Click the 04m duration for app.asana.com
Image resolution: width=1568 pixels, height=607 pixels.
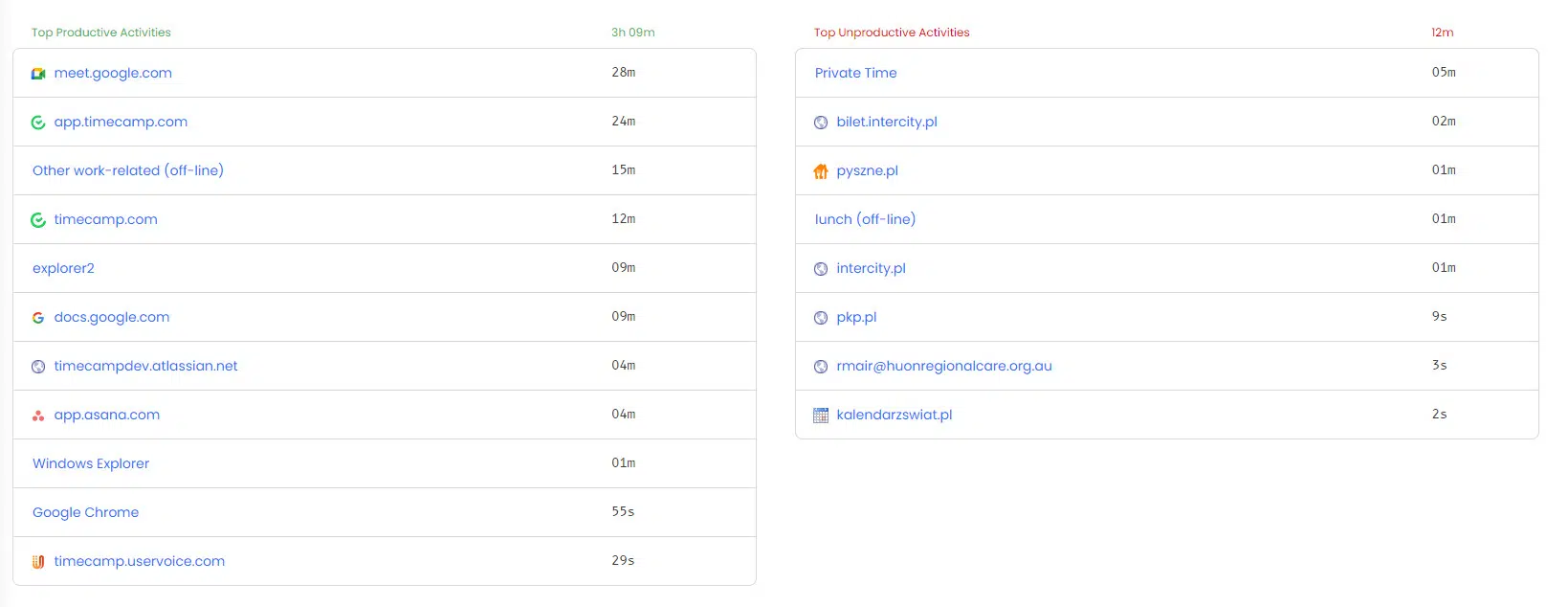coord(624,414)
